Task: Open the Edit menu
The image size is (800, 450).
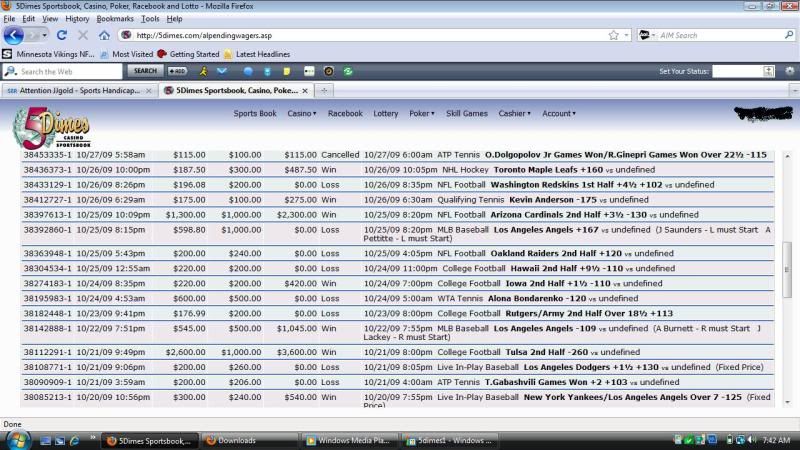Action: pyautogui.click(x=29, y=18)
